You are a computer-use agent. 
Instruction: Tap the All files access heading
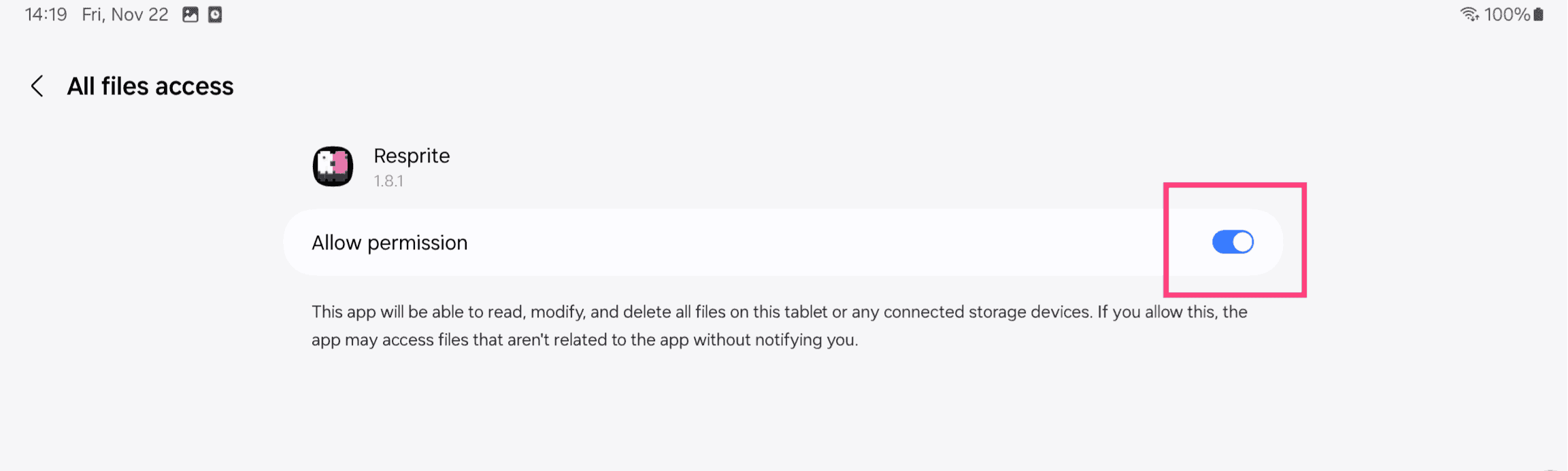pyautogui.click(x=150, y=86)
